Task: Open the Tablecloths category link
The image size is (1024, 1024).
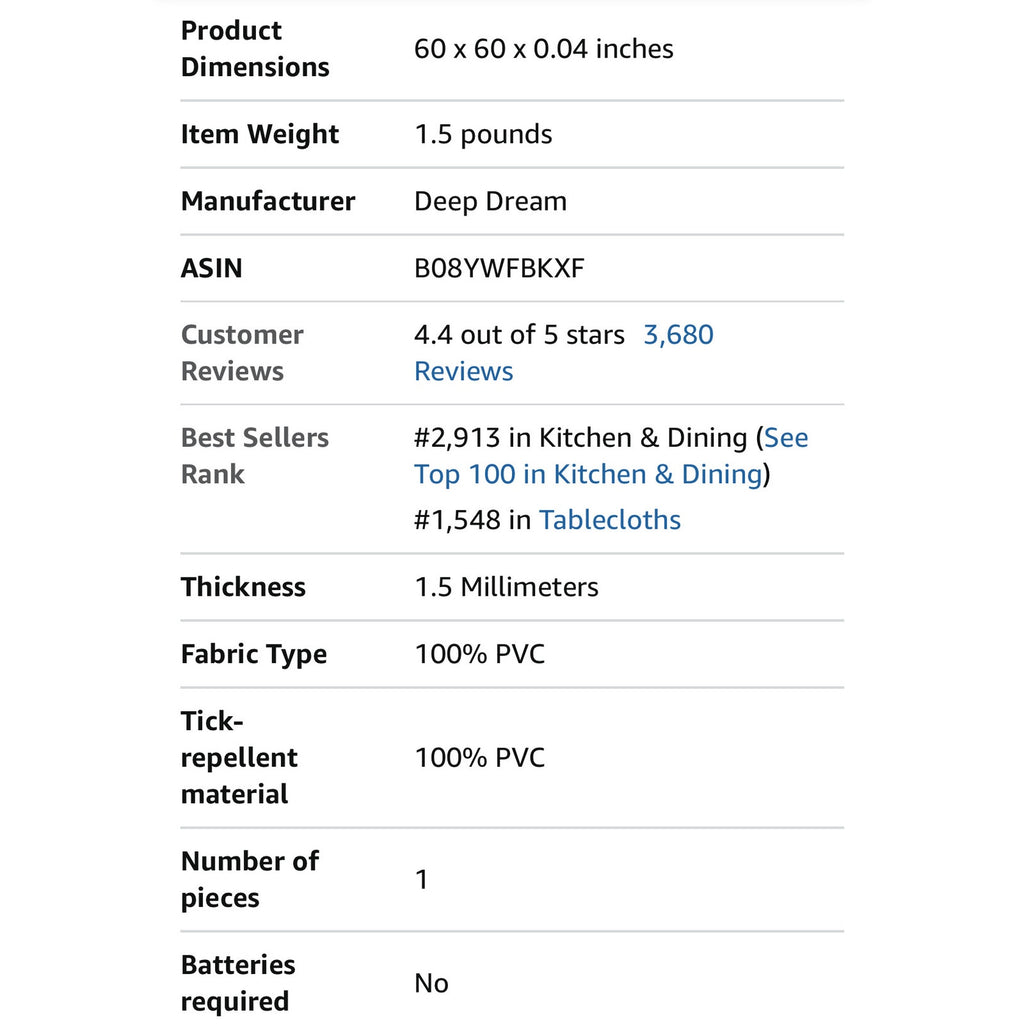Action: point(609,520)
